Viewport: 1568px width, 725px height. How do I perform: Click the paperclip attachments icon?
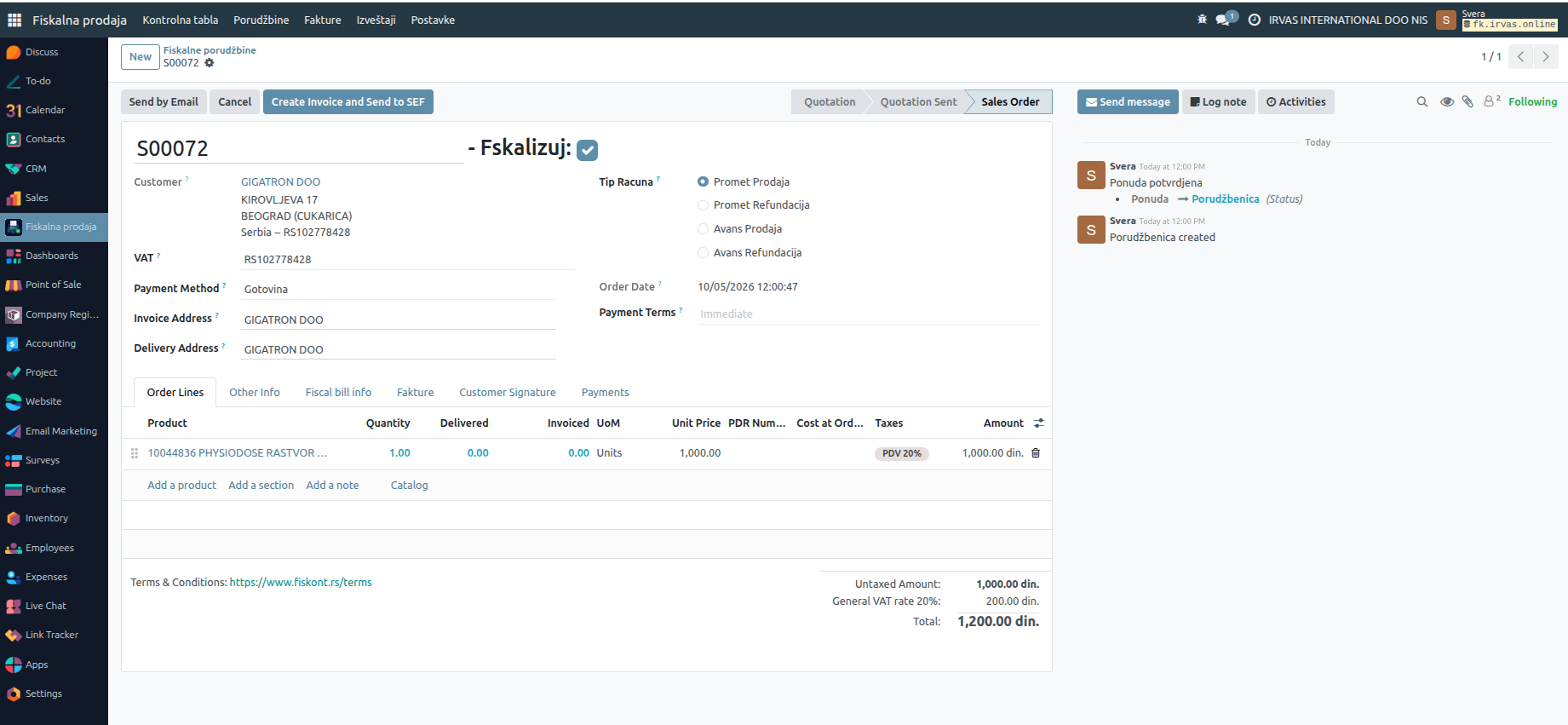1467,101
